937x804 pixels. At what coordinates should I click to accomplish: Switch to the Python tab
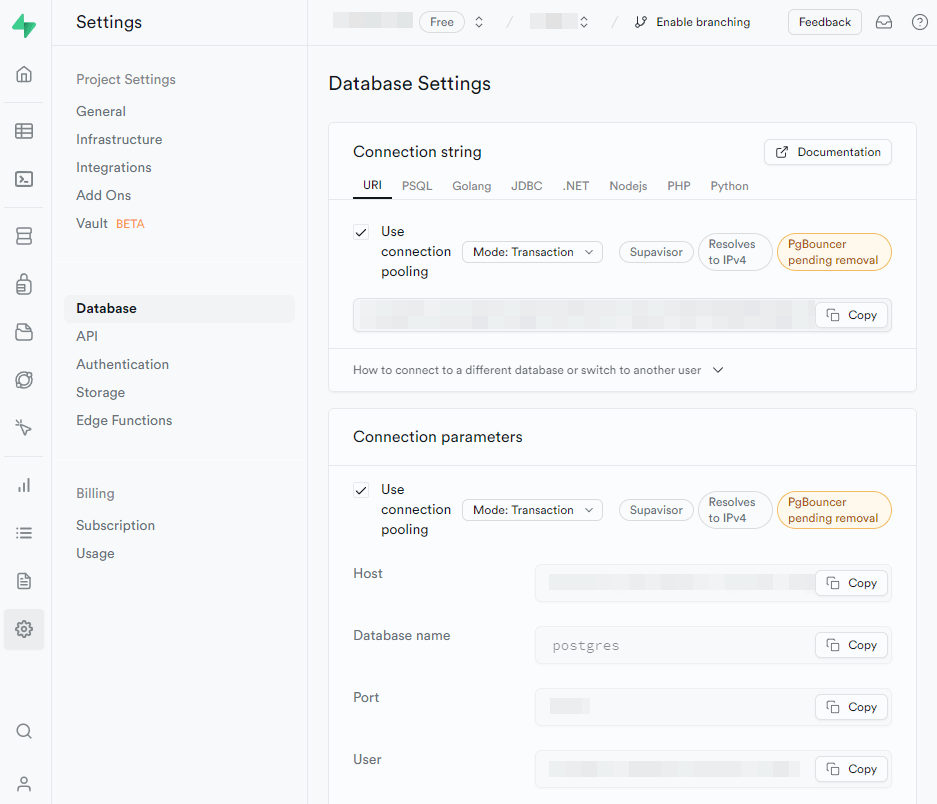pos(729,186)
